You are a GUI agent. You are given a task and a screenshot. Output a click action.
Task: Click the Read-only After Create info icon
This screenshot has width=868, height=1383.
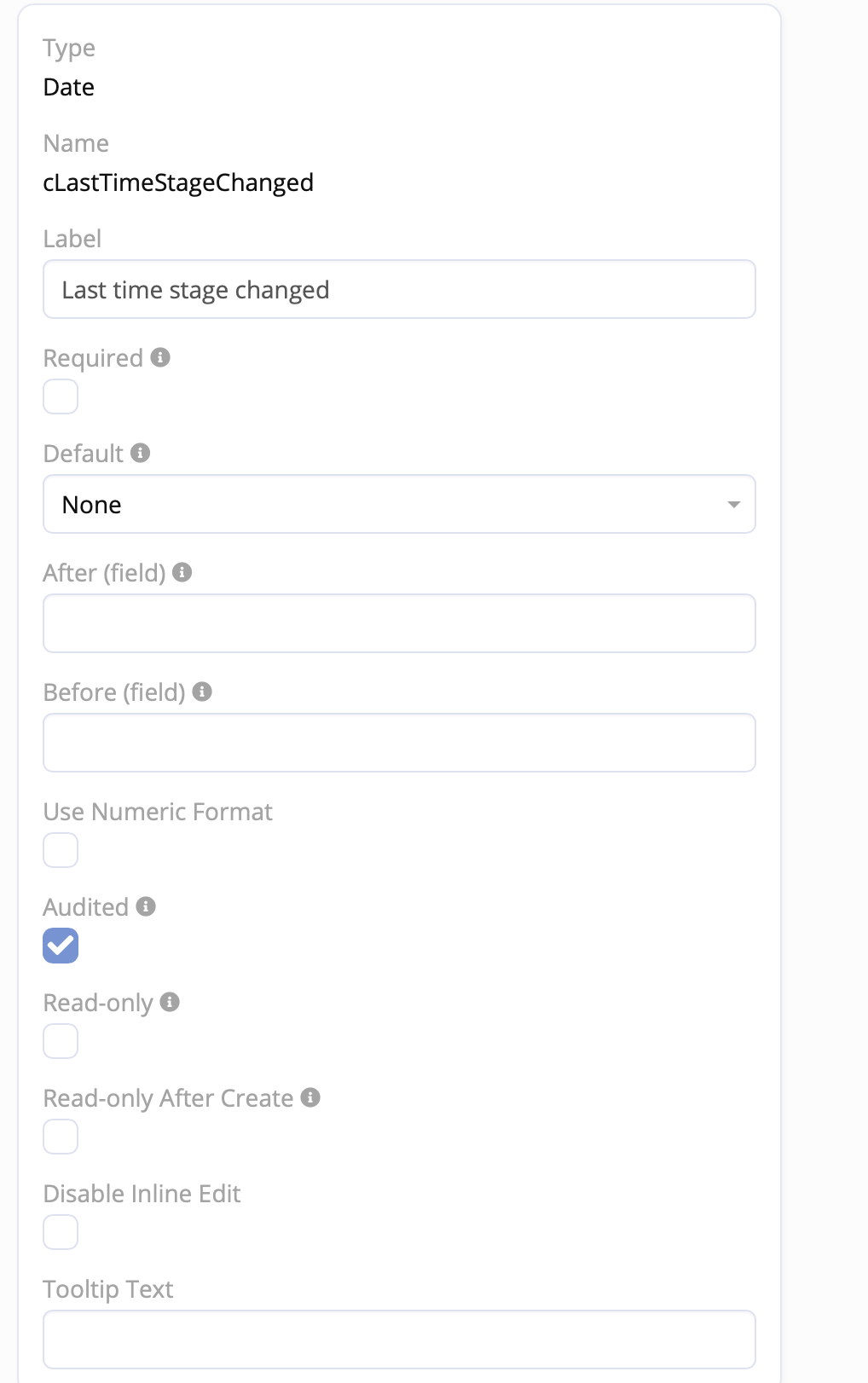pos(310,1097)
